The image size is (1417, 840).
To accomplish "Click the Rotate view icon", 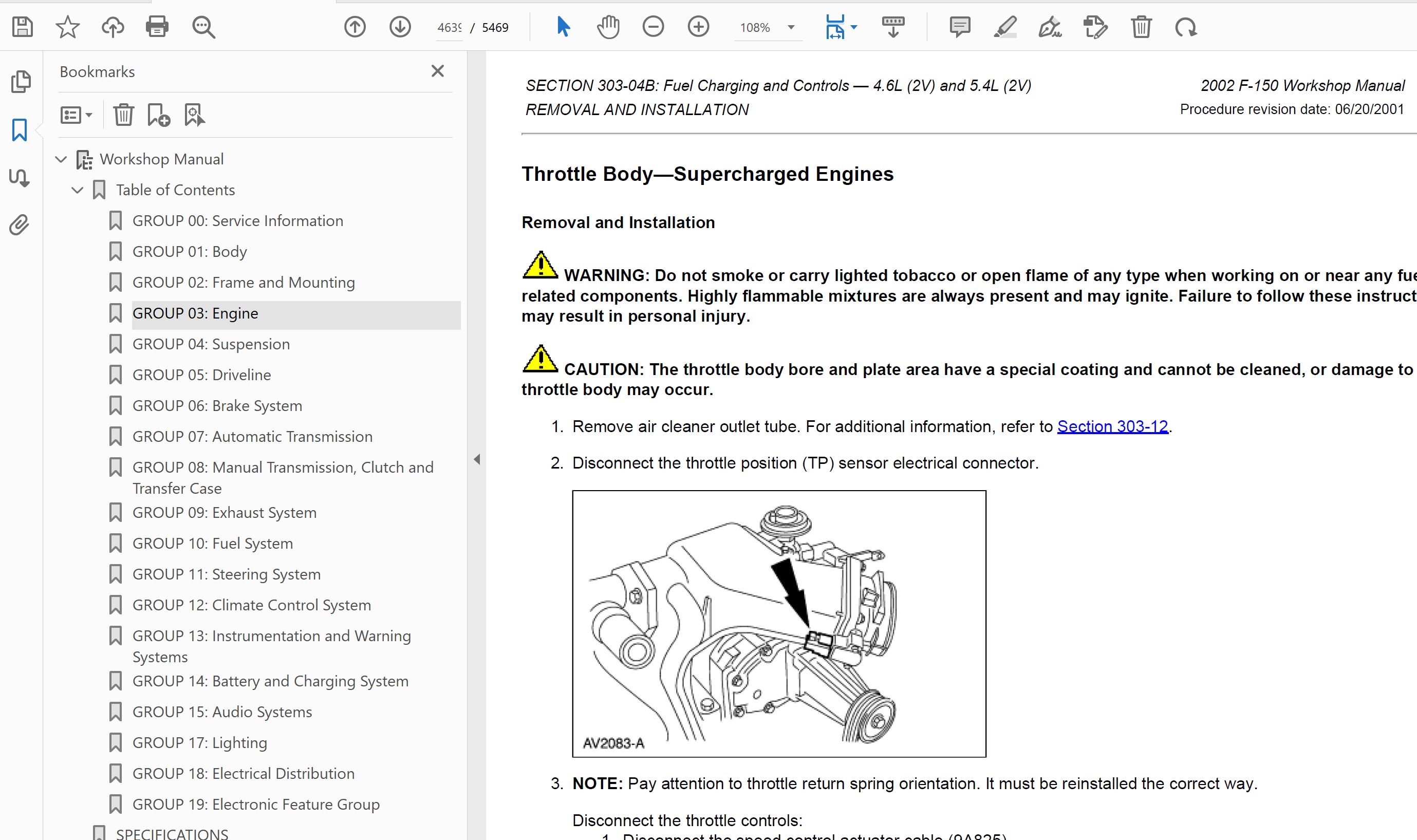I will (1186, 27).
